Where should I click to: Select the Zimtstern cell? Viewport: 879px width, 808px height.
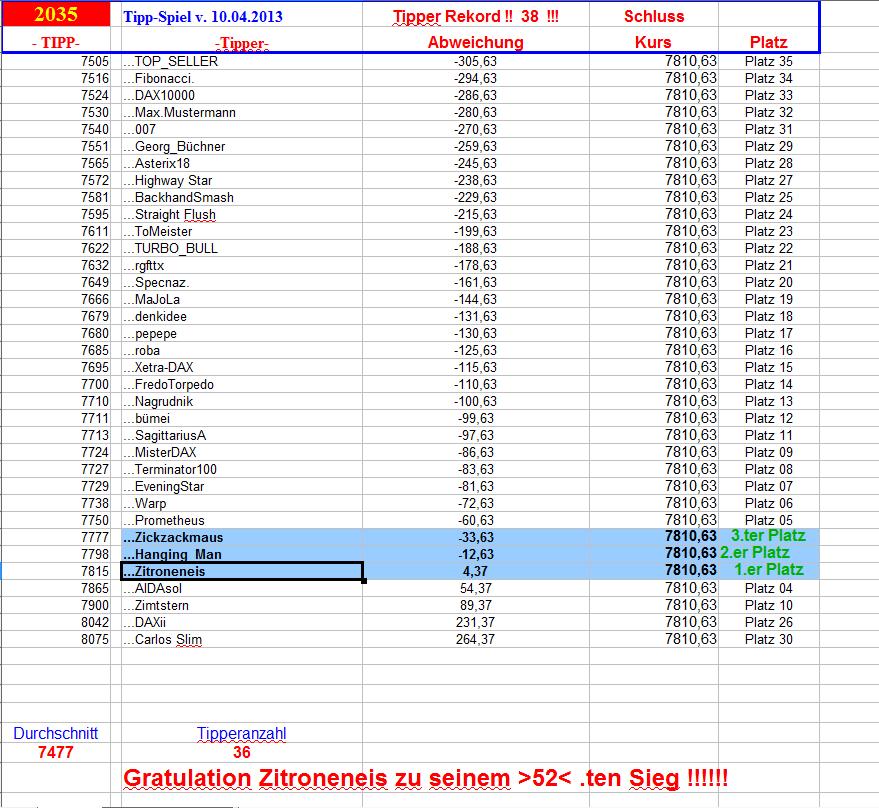click(242, 606)
